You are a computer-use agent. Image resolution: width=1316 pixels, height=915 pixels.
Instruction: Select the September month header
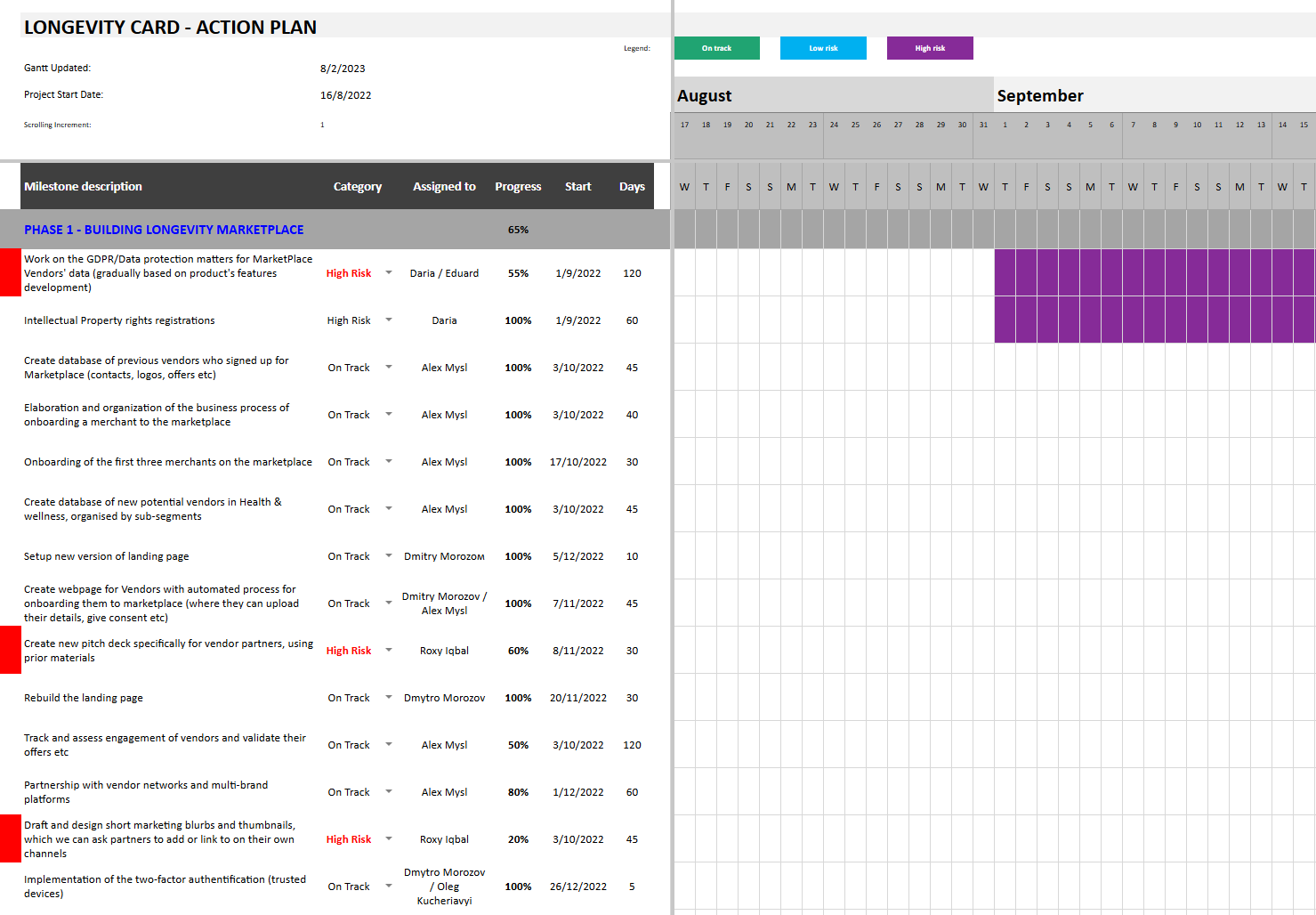tap(1040, 95)
